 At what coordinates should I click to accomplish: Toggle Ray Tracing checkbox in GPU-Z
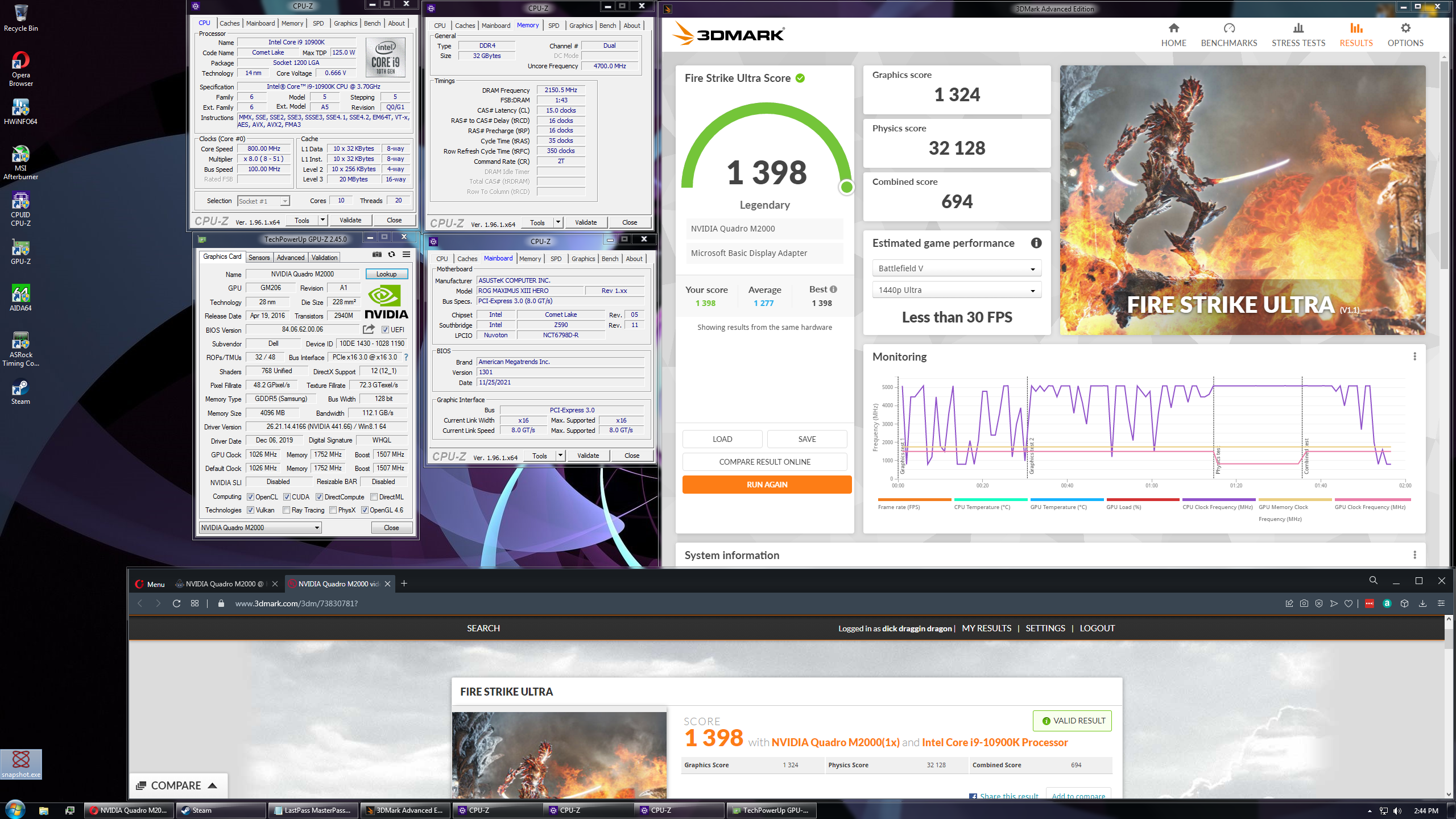pyautogui.click(x=287, y=510)
